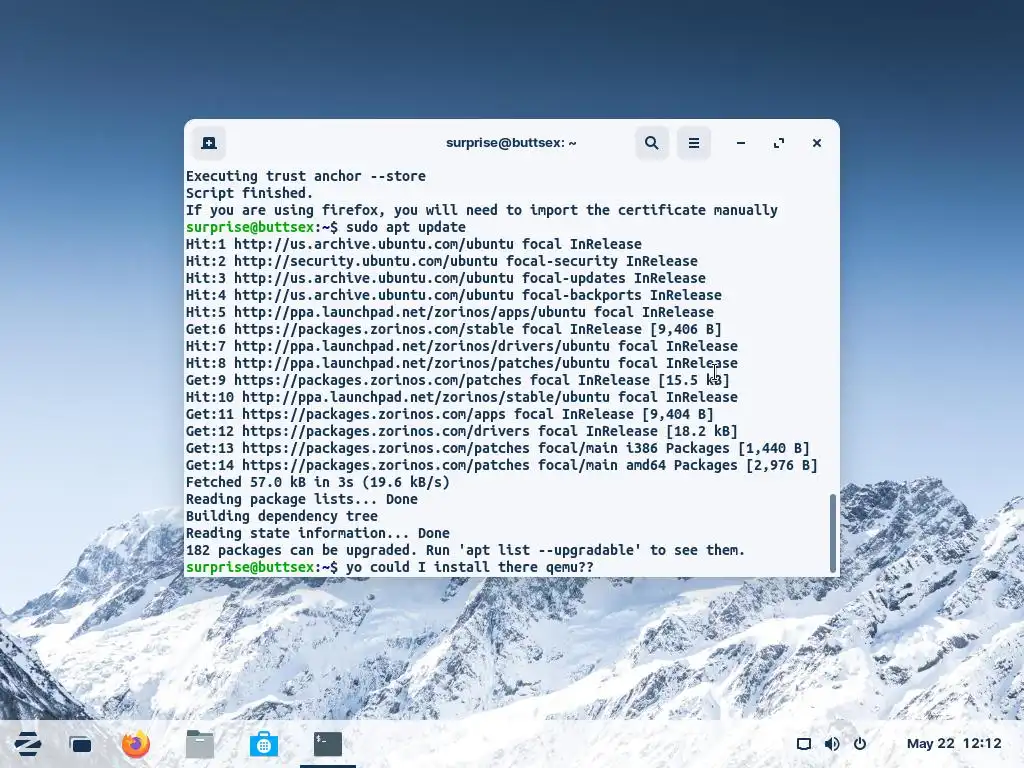Click the Get:9 patches focal InRelease line
The width and height of the screenshot is (1024, 768).
(458, 380)
